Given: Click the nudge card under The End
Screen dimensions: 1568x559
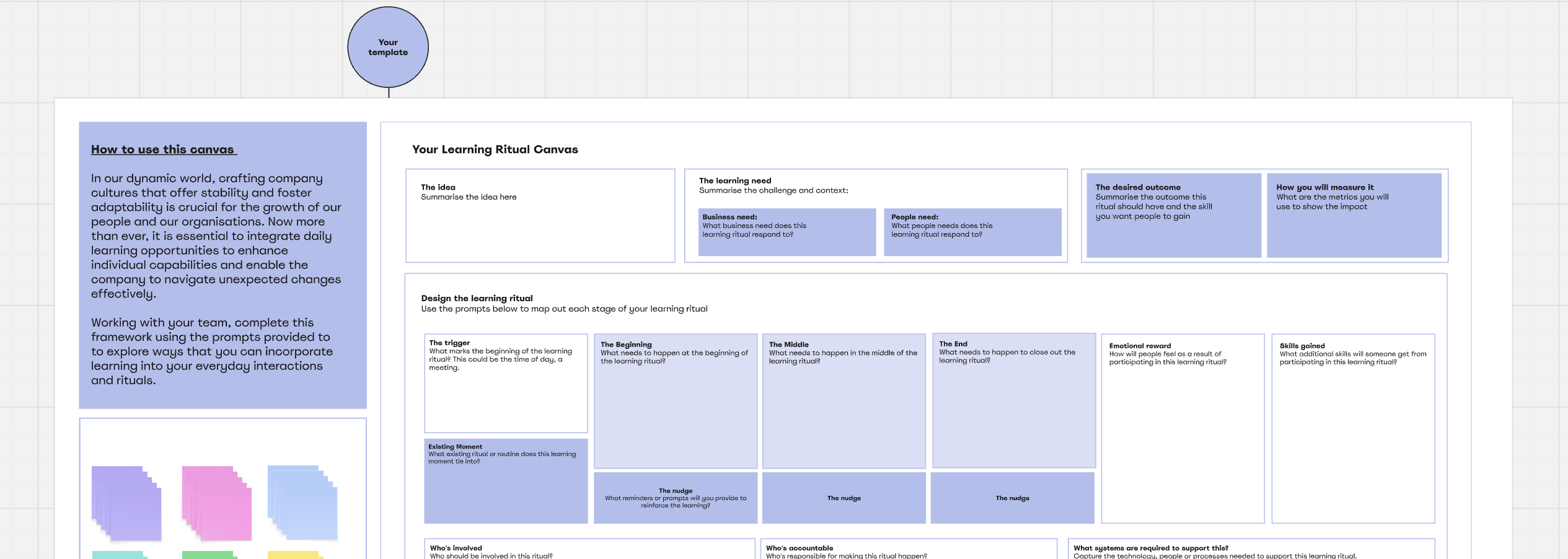Looking at the screenshot, I should 1012,498.
